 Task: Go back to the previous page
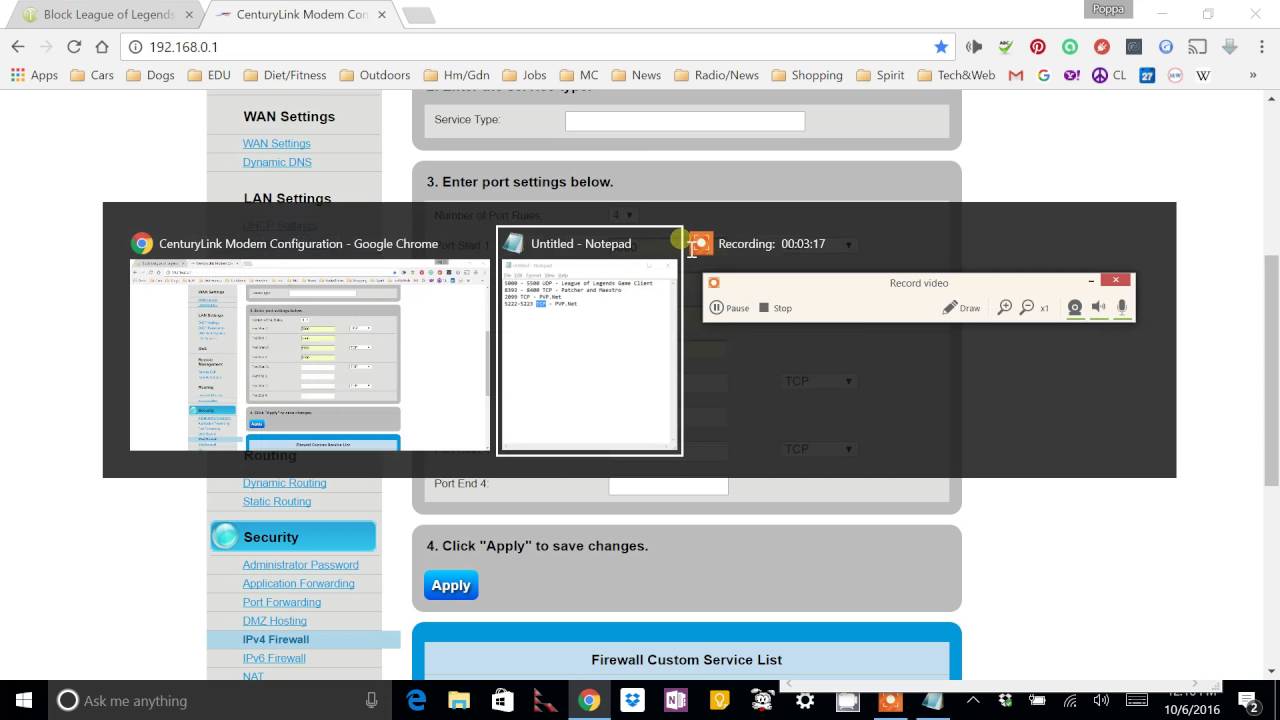click(x=17, y=47)
